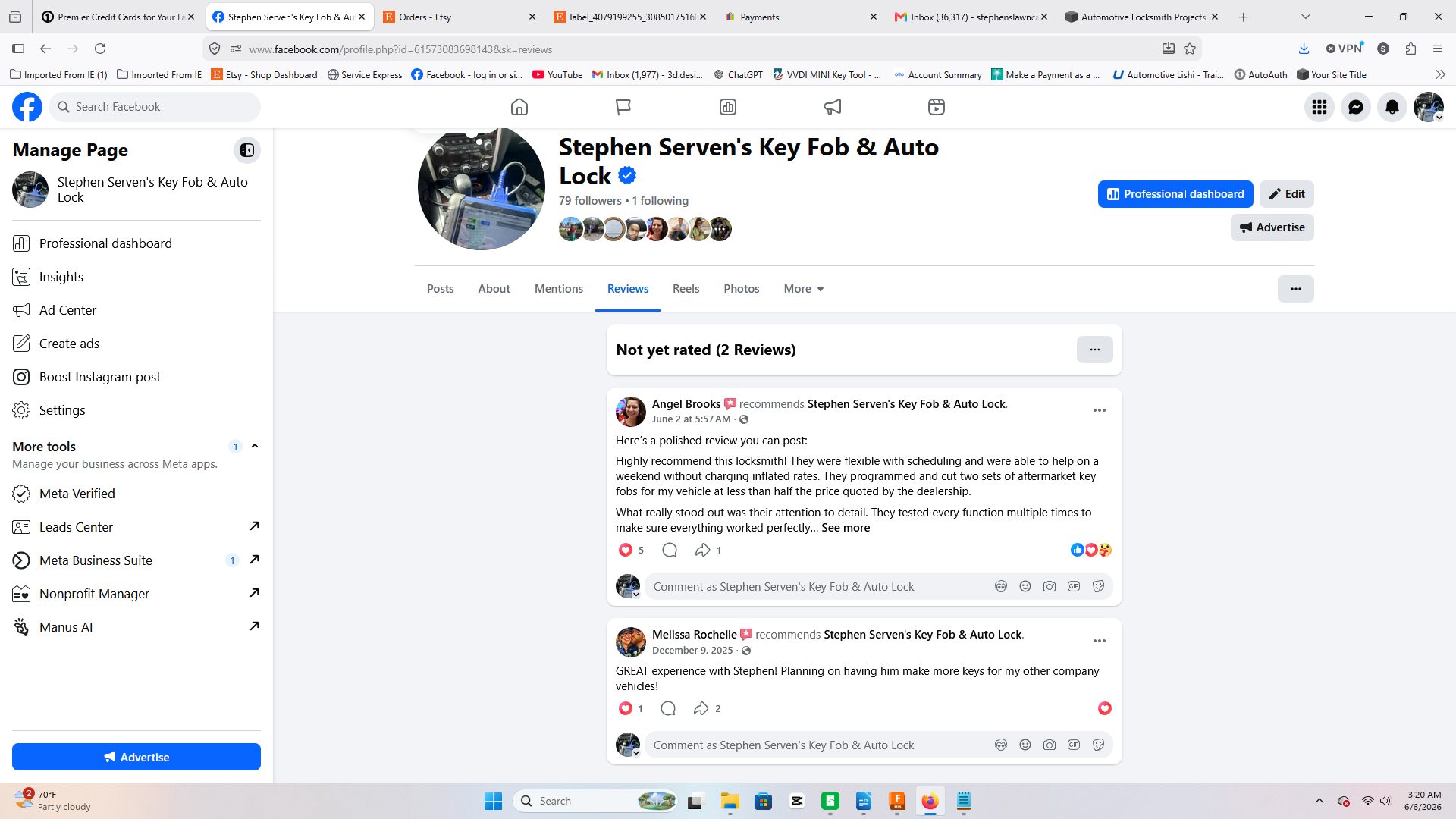This screenshot has width=1456, height=819.
Task: Open Ad Center in sidebar
Action: tap(136, 310)
